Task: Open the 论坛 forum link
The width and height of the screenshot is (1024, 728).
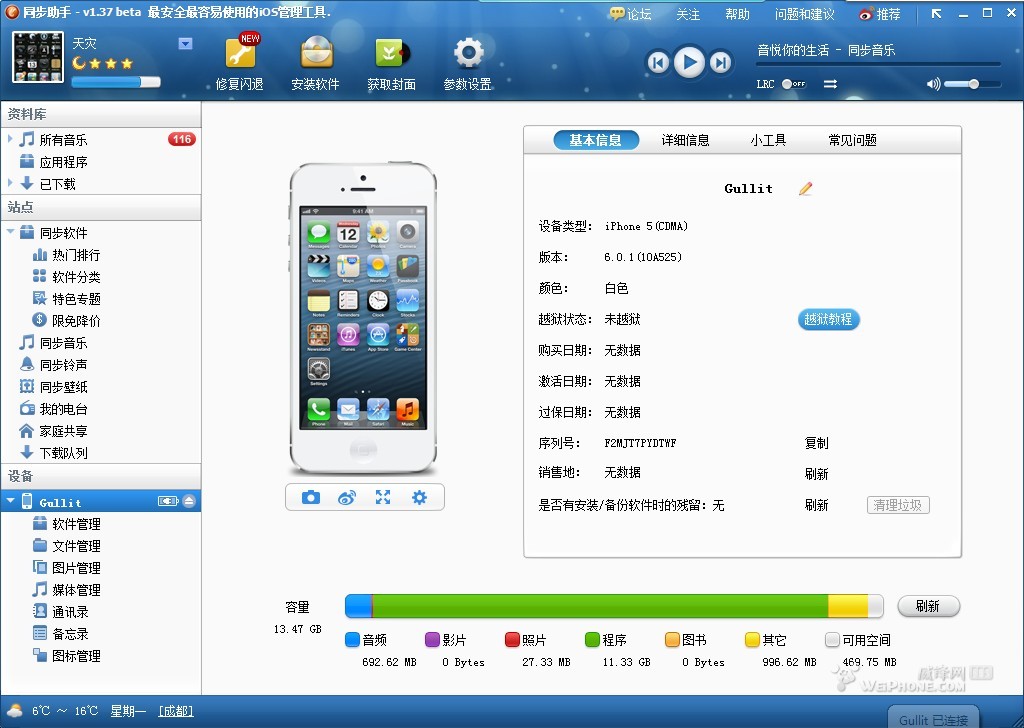Action: click(630, 14)
